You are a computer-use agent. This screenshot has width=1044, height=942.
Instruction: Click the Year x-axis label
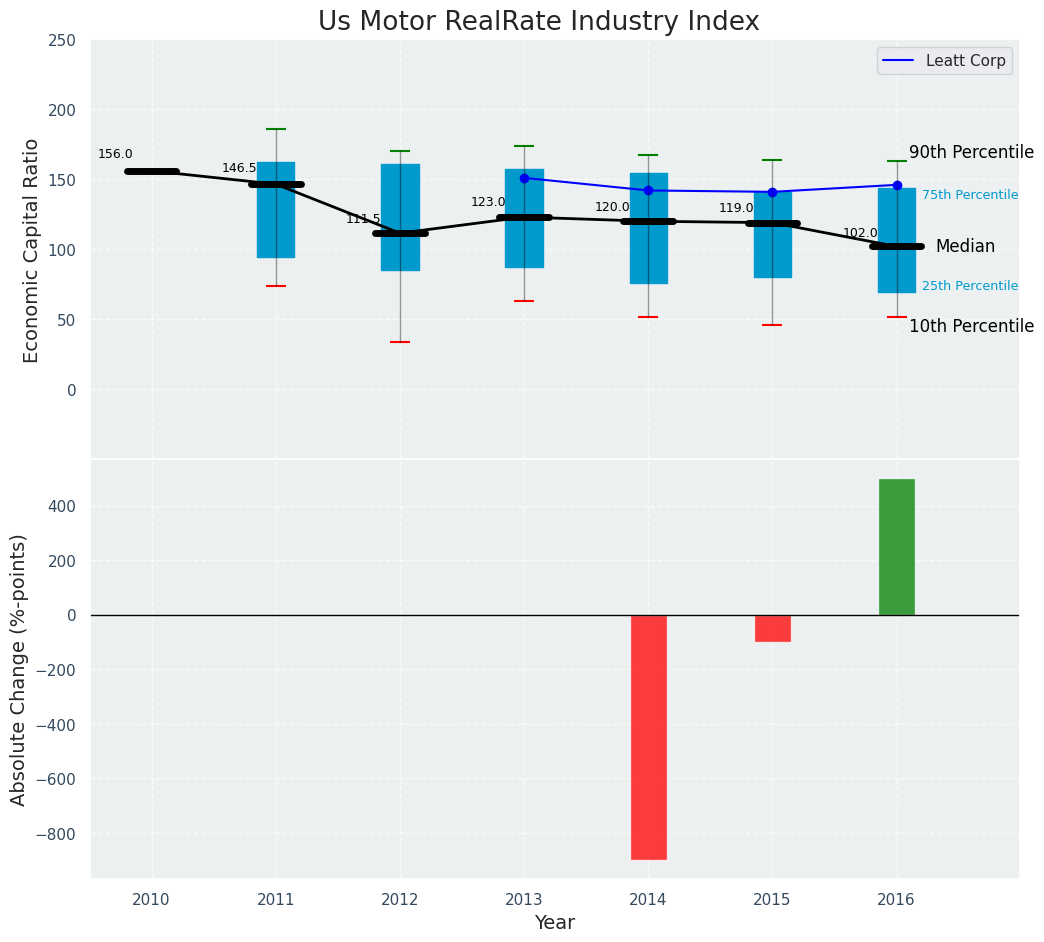click(554, 923)
